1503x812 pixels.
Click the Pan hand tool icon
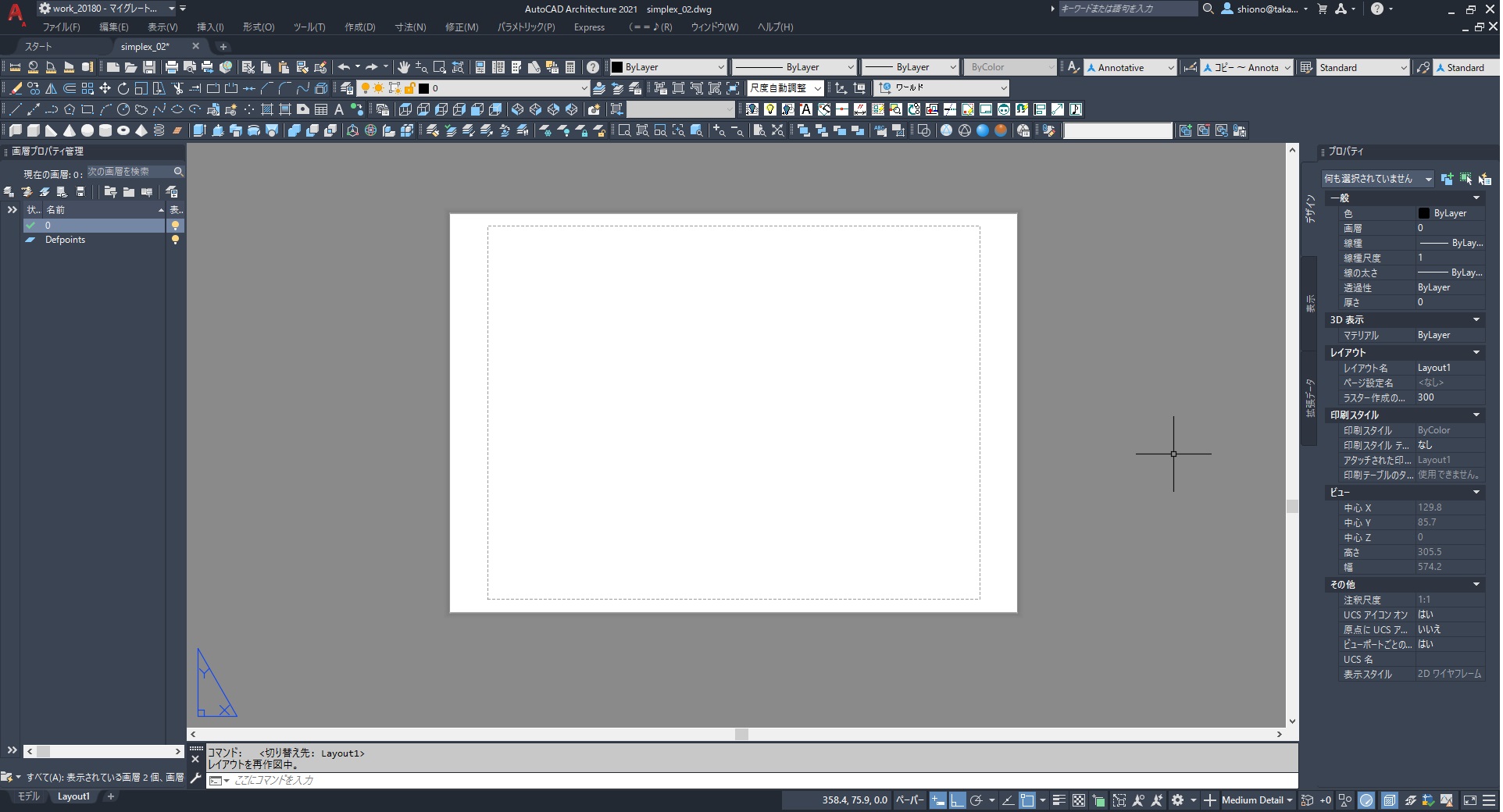coord(403,67)
